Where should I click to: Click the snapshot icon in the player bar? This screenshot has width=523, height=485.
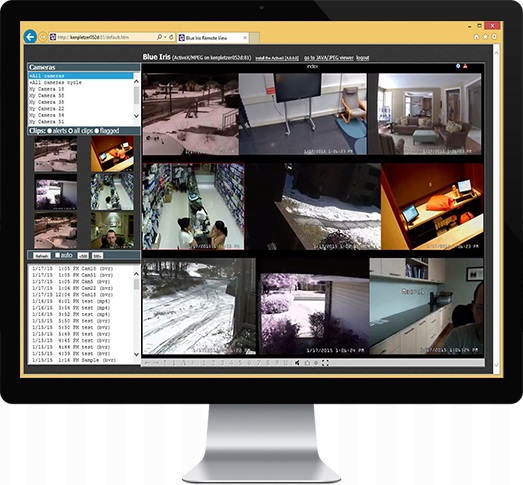pyautogui.click(x=307, y=363)
